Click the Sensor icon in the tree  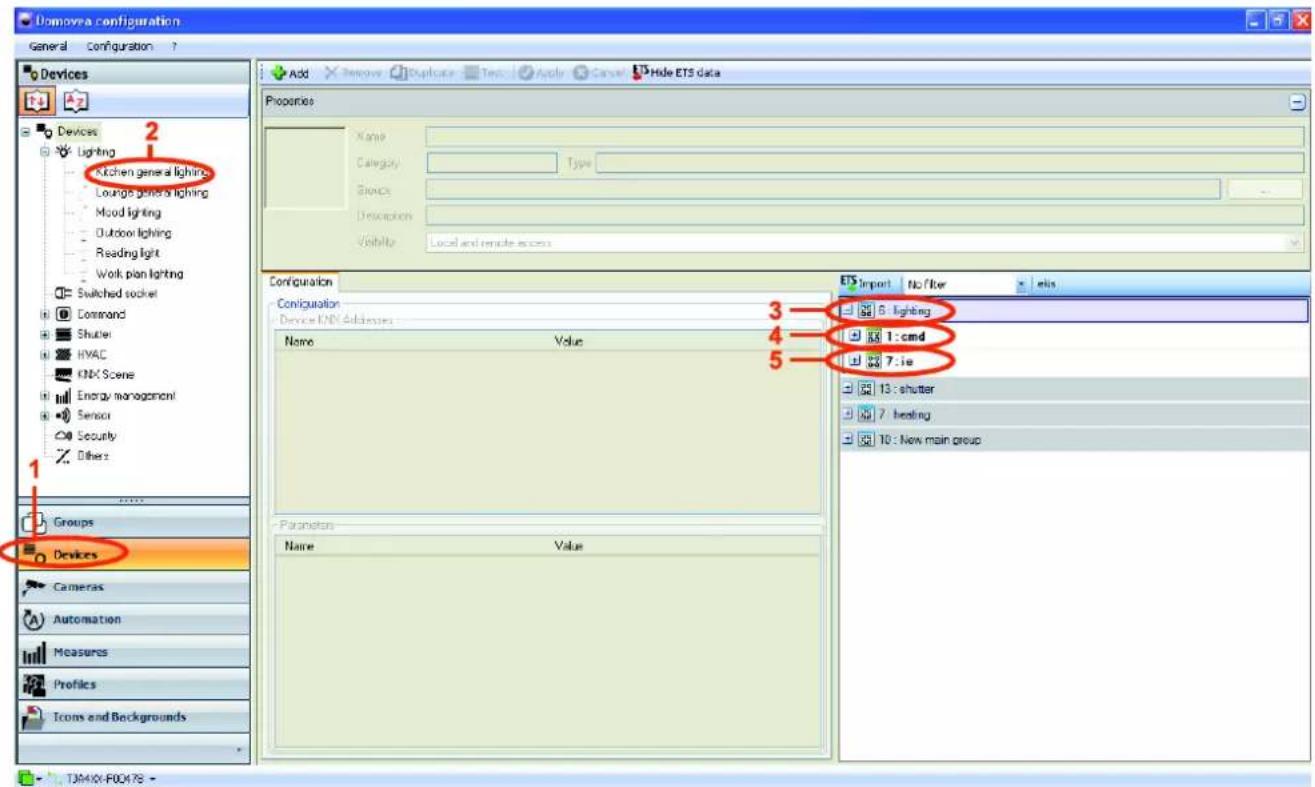click(x=62, y=416)
